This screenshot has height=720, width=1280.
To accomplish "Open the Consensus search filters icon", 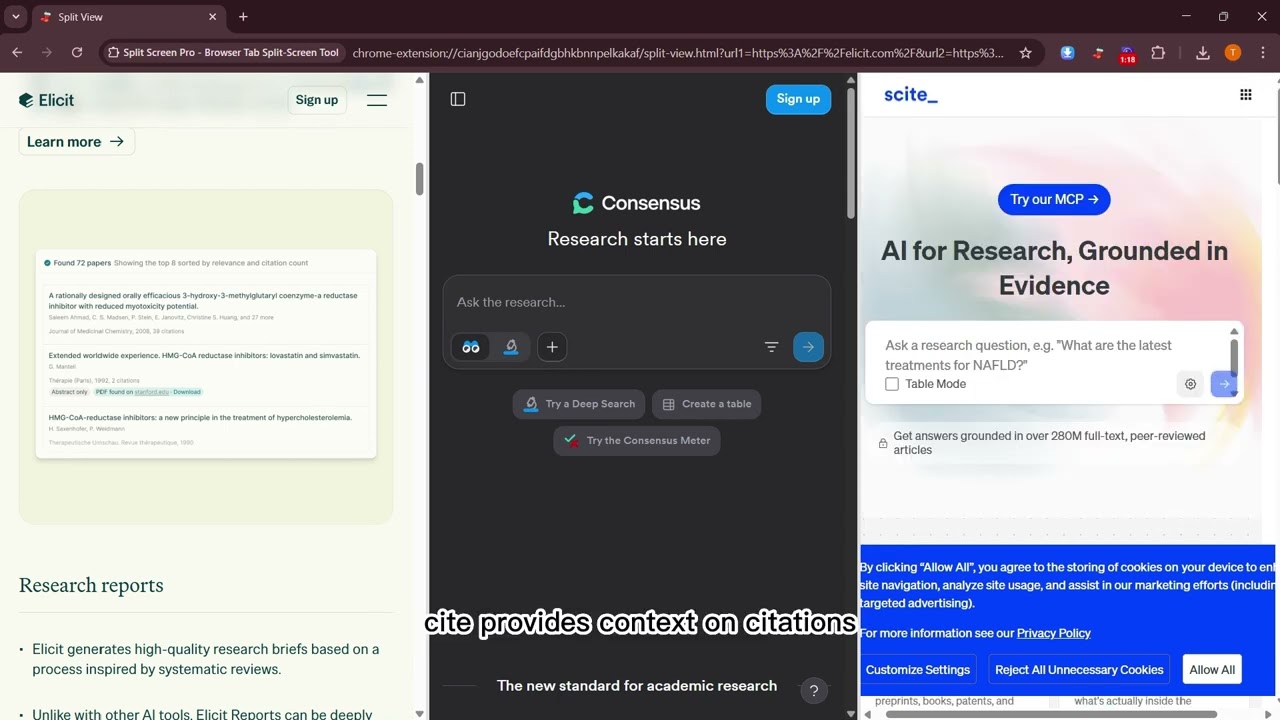I will [x=771, y=347].
